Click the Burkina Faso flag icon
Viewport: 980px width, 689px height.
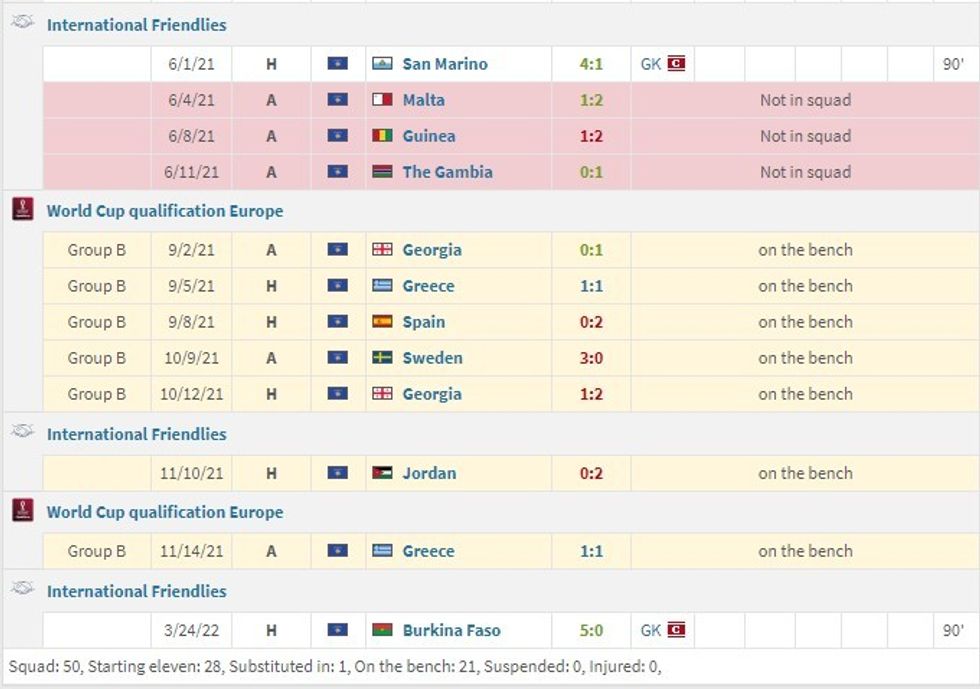tap(382, 630)
